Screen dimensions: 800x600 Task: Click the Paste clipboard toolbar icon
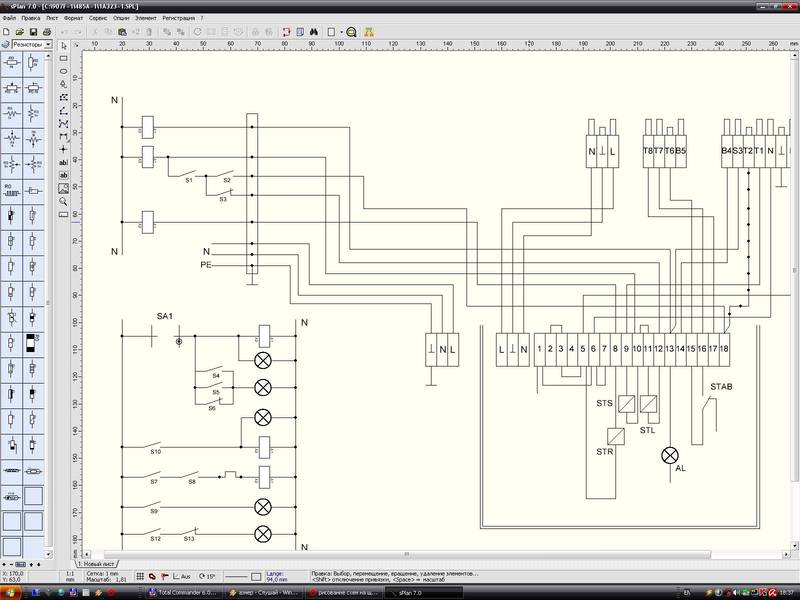[122, 32]
